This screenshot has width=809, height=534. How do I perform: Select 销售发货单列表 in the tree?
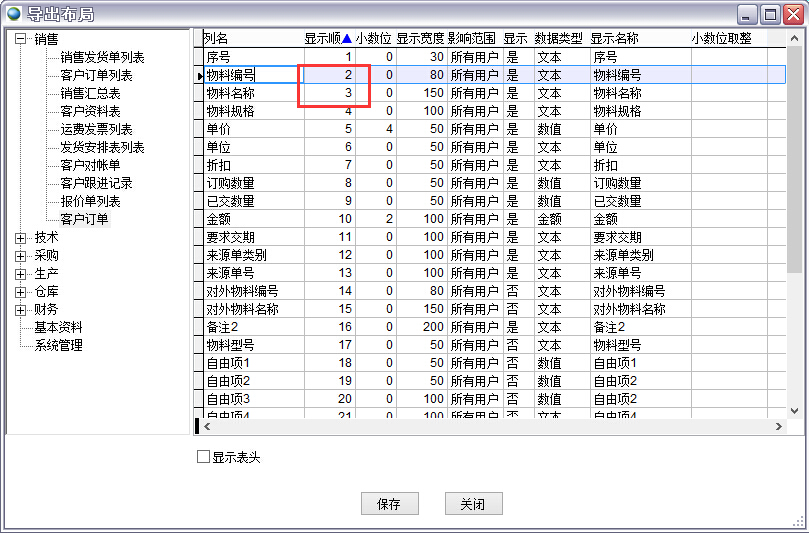pos(102,57)
